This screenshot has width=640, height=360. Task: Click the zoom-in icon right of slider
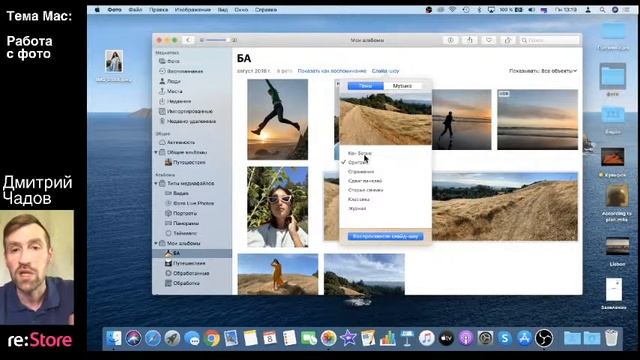point(234,40)
